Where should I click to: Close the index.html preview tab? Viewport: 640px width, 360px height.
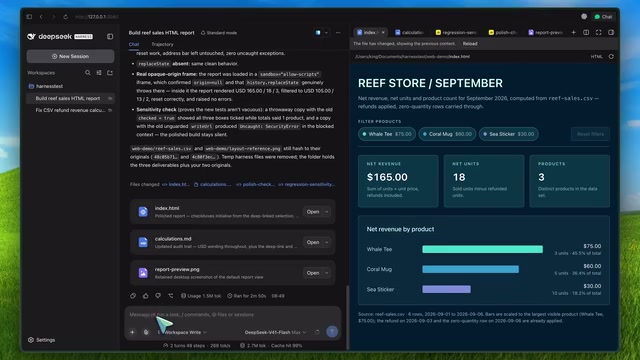(x=383, y=32)
